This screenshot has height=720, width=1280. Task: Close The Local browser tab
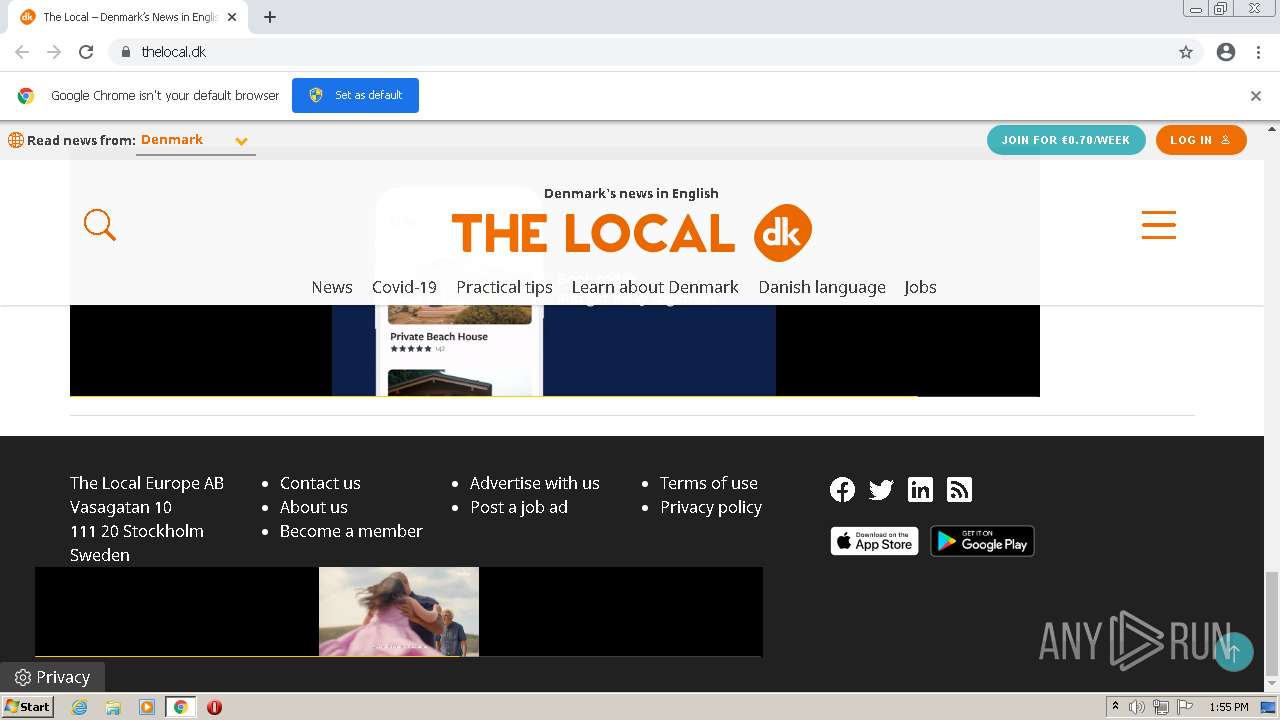pyautogui.click(x=232, y=17)
